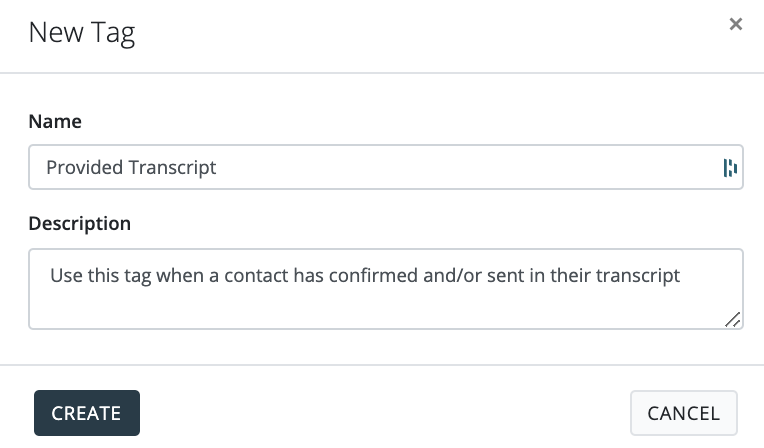Click the "New Tag" dialog title
The height and width of the screenshot is (448, 764).
tap(82, 34)
